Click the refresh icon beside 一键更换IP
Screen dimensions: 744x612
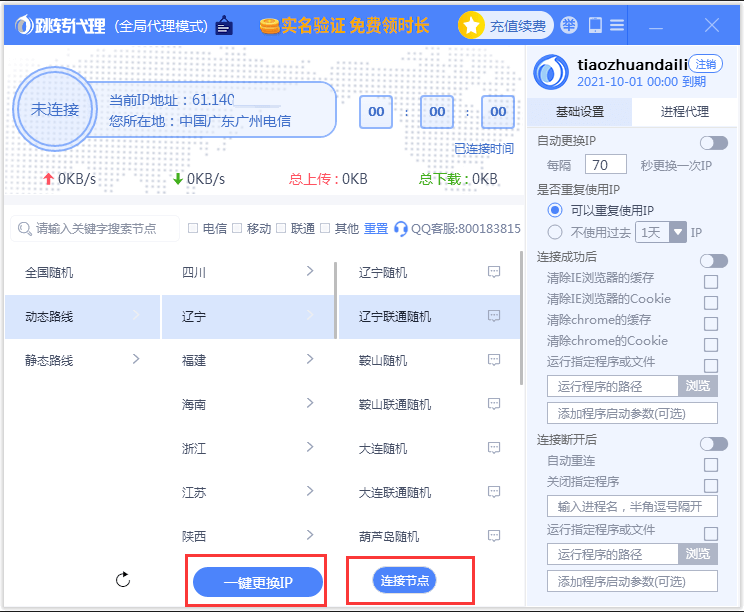pyautogui.click(x=124, y=579)
